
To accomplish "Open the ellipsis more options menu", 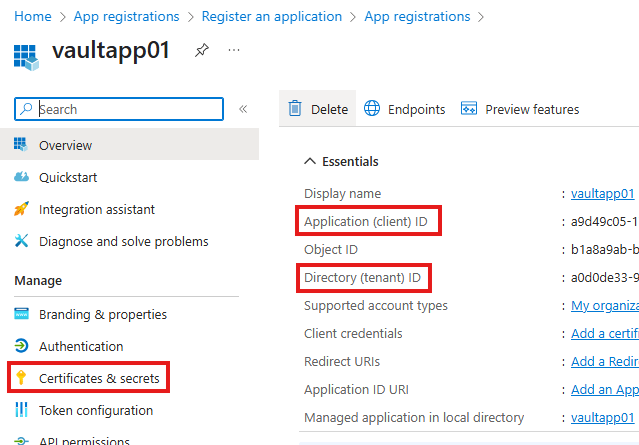I will (234, 50).
